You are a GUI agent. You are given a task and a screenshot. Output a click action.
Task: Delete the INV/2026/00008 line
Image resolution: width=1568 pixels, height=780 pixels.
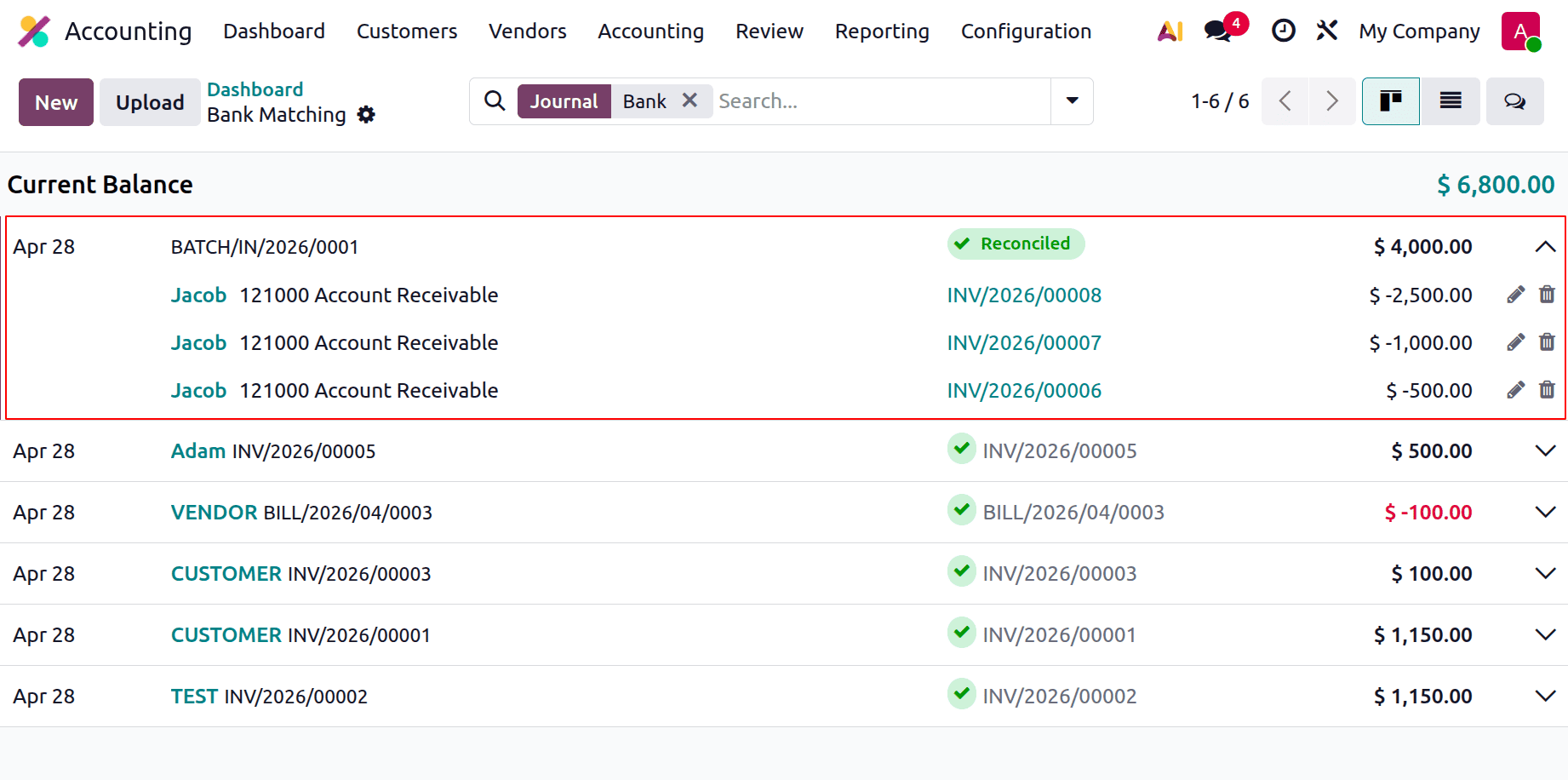click(1547, 295)
